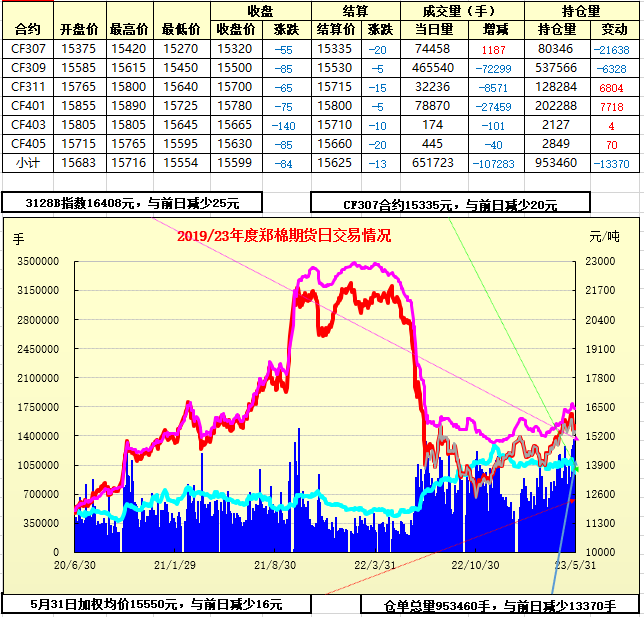Click the 小计 subtotal row label
Screen dimensions: 644x617
[x=28, y=162]
